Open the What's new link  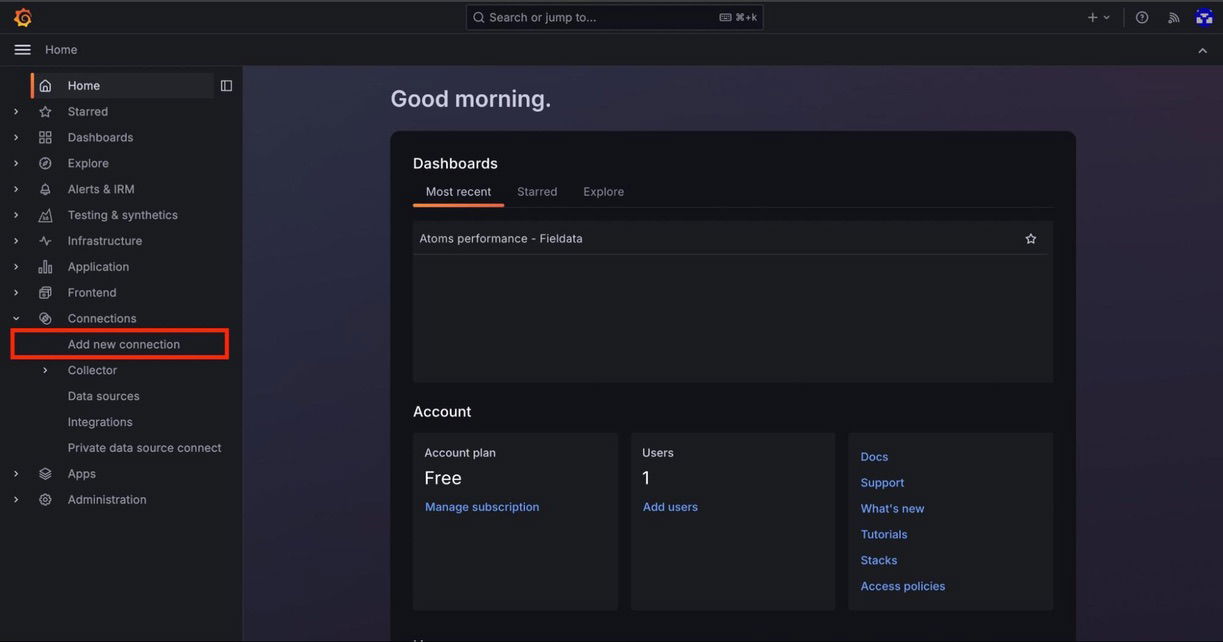pos(892,509)
